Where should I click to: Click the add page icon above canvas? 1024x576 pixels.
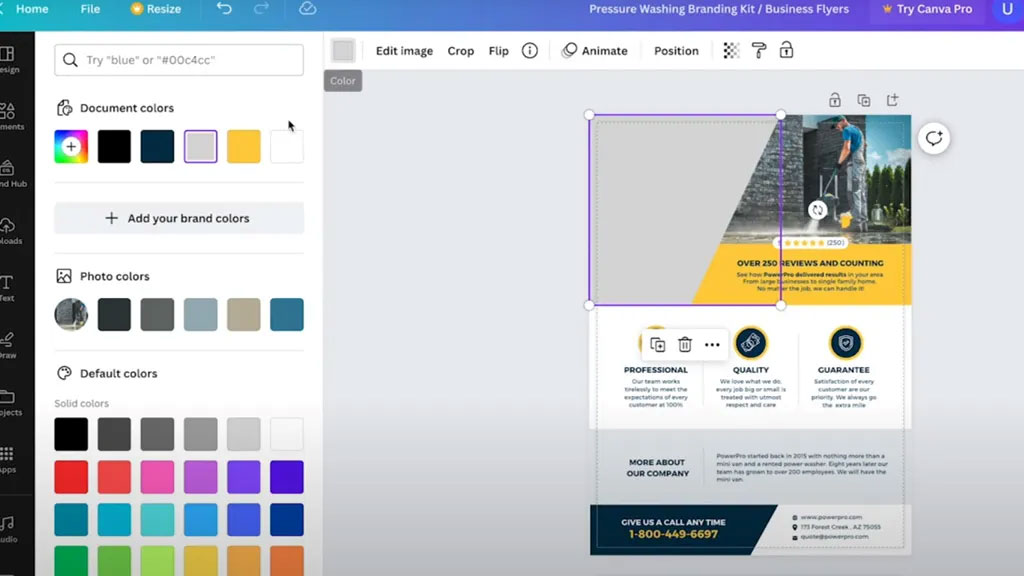coord(892,100)
